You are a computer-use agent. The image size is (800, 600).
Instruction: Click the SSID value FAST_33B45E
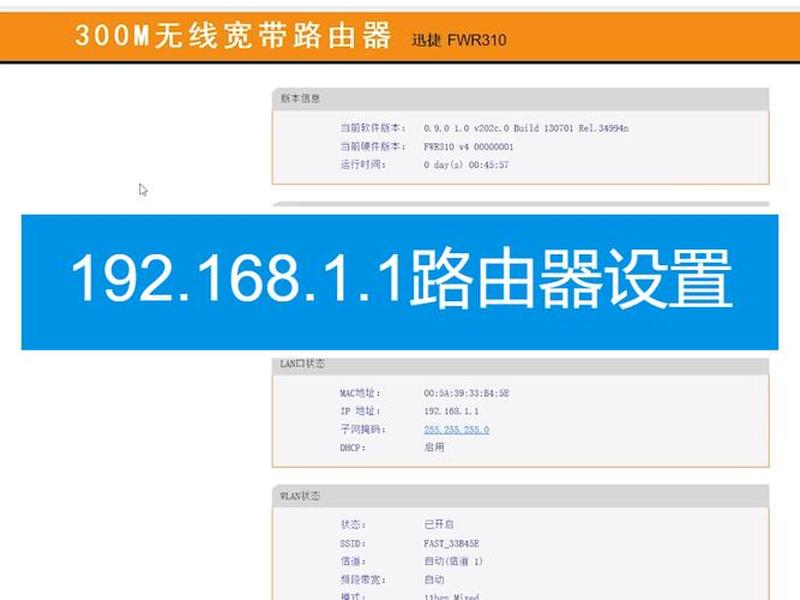click(451, 543)
